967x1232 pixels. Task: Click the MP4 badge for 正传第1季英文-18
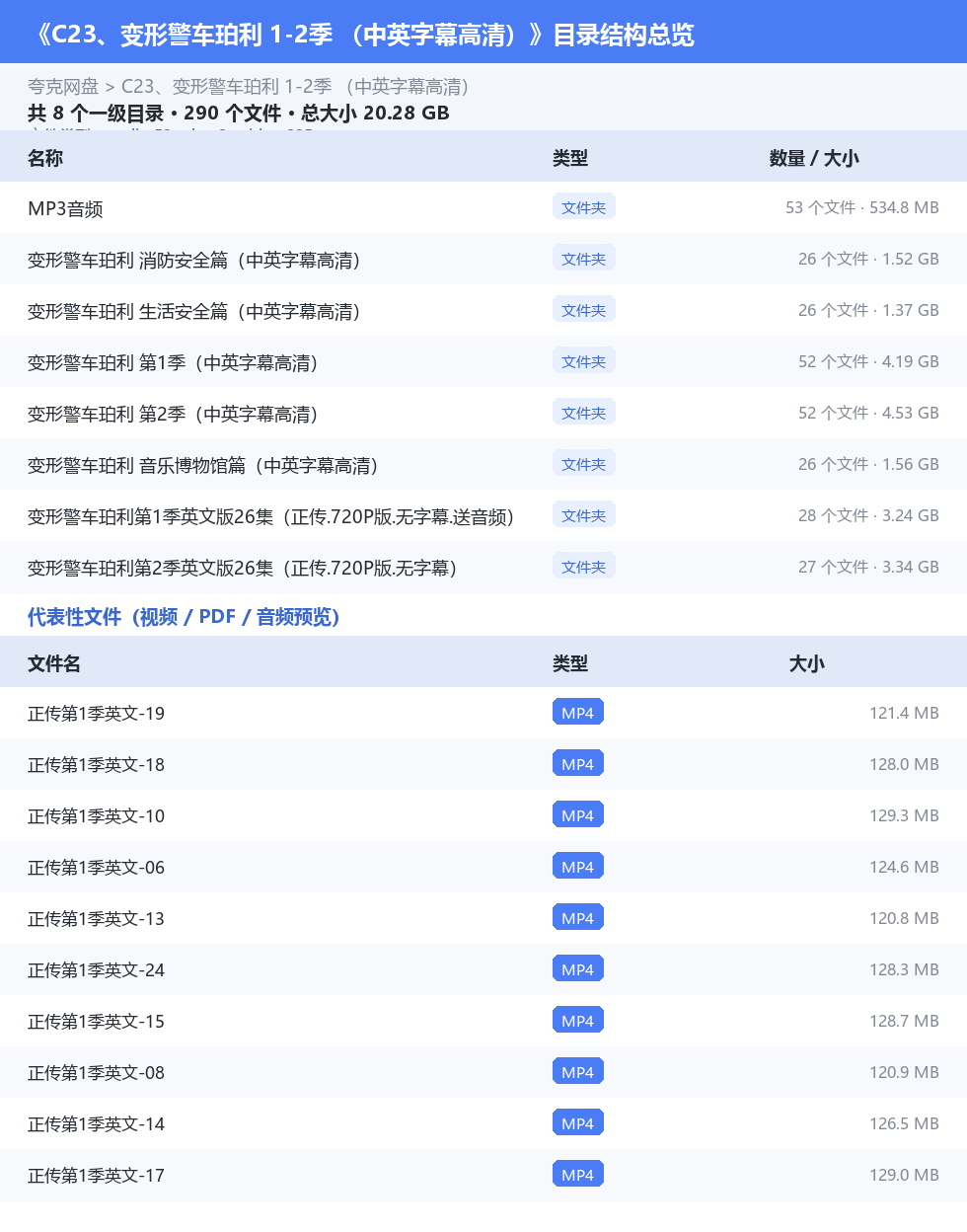(578, 764)
